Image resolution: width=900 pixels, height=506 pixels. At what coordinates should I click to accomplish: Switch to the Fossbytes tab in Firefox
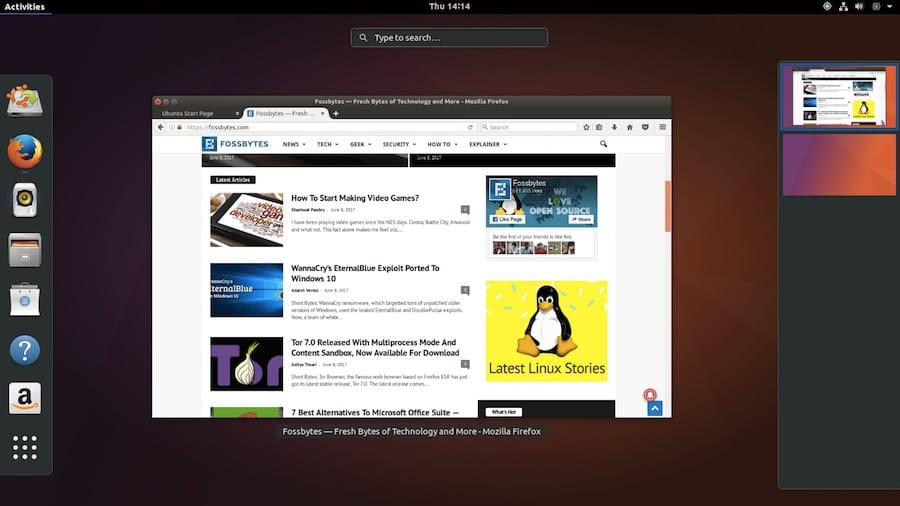[285, 114]
